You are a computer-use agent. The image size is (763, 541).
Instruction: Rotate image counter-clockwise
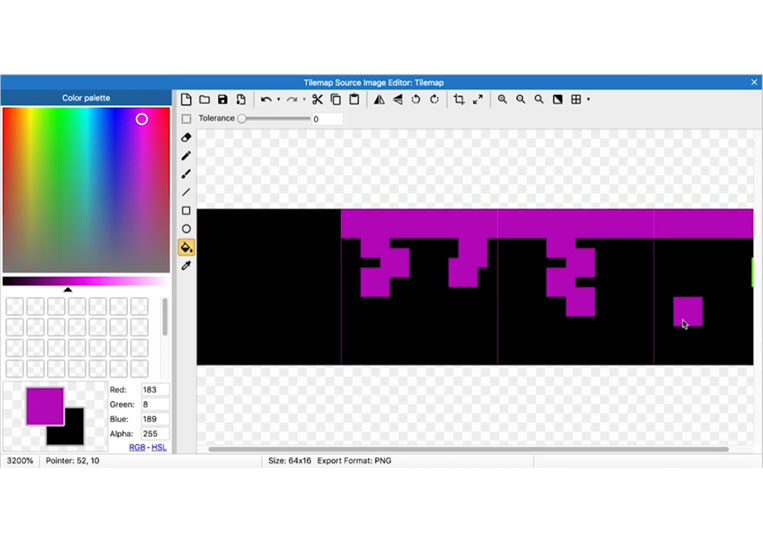(x=416, y=100)
